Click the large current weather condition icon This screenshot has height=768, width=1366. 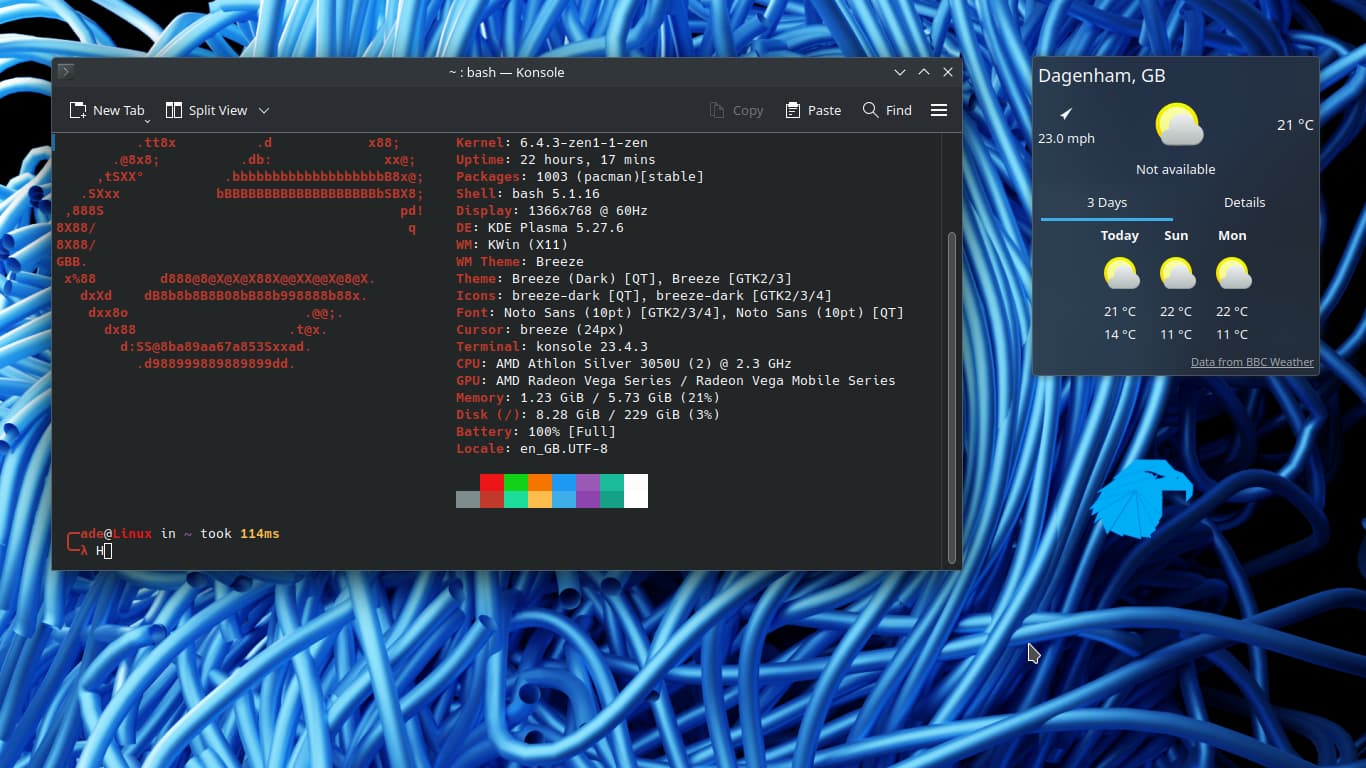tap(1178, 125)
